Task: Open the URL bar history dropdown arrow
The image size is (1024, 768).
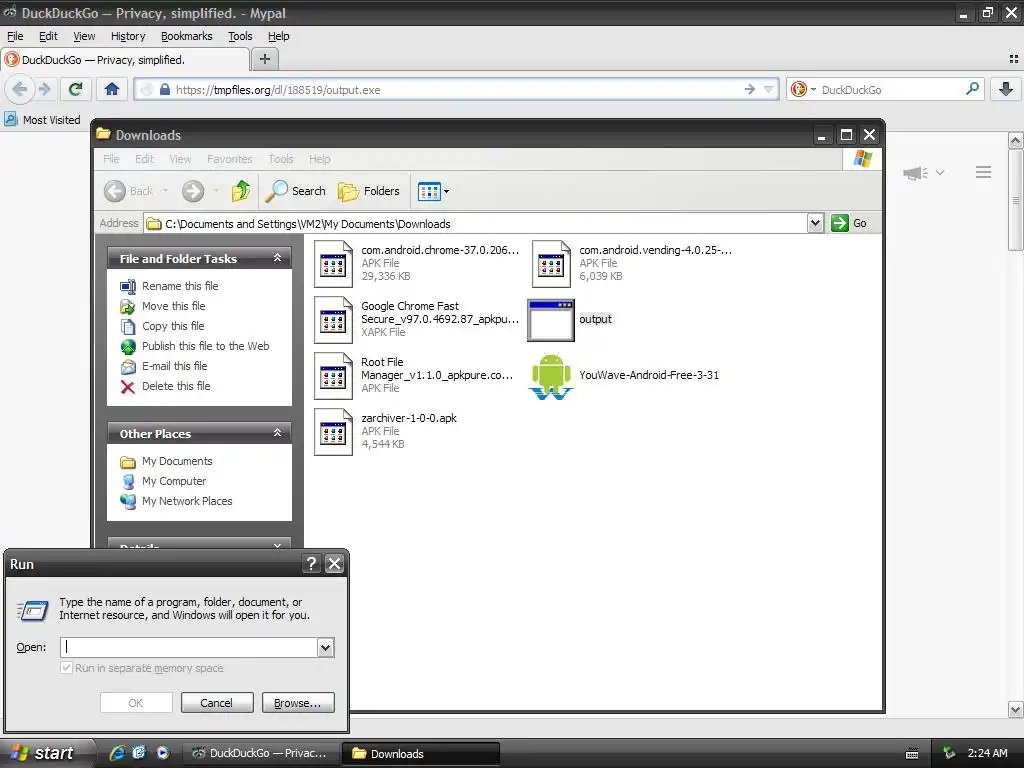Action: click(769, 89)
